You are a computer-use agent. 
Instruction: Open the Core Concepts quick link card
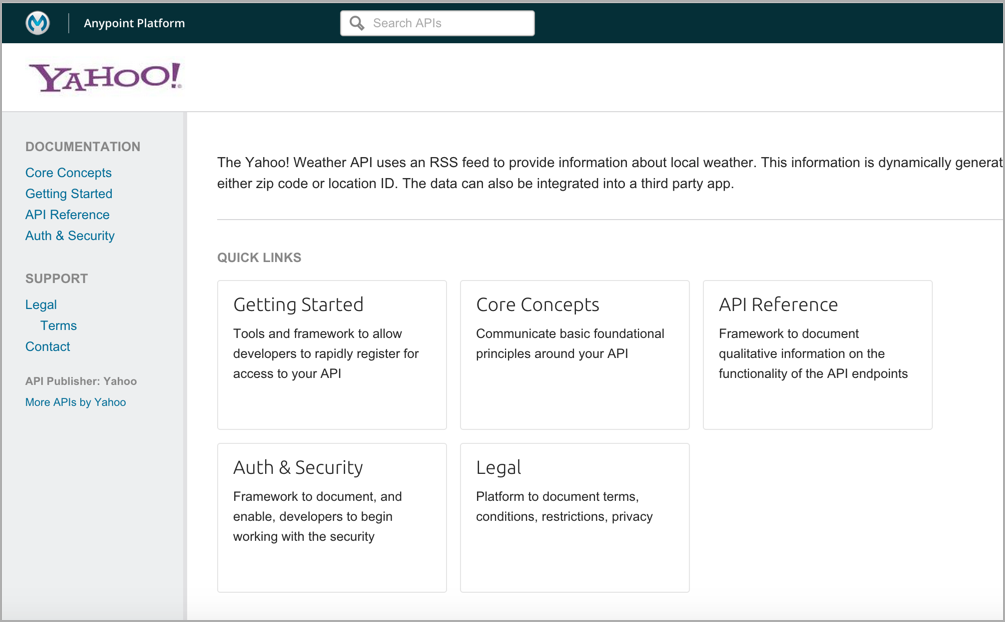(574, 354)
